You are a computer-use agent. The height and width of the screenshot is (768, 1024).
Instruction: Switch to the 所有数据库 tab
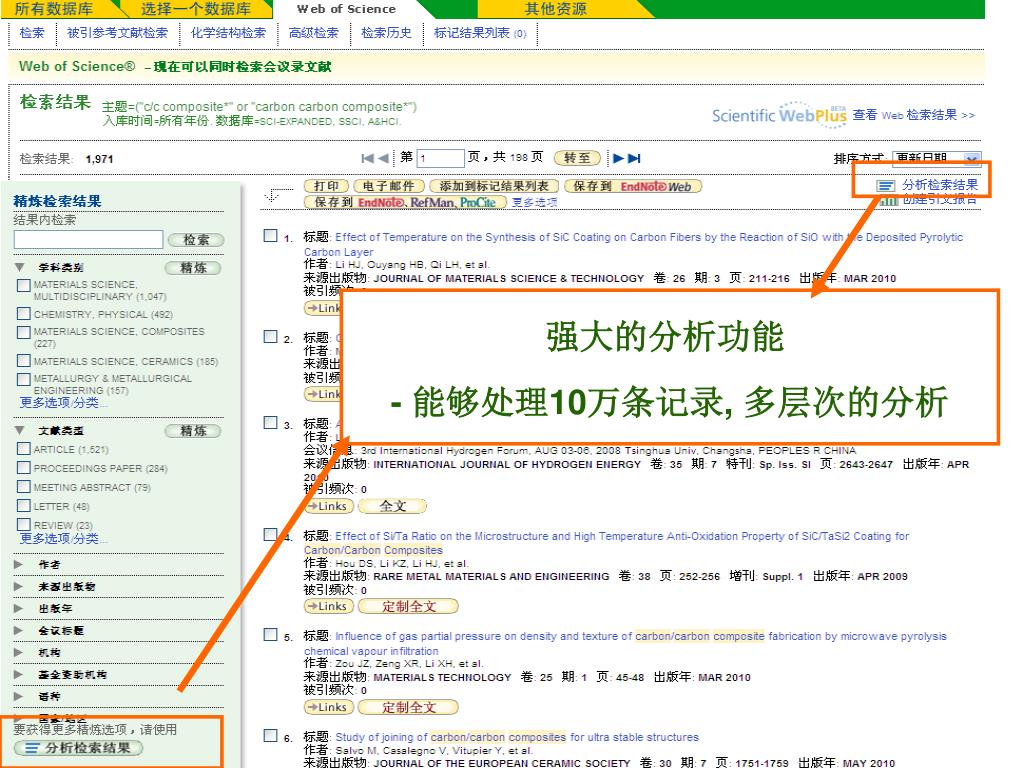click(54, 9)
